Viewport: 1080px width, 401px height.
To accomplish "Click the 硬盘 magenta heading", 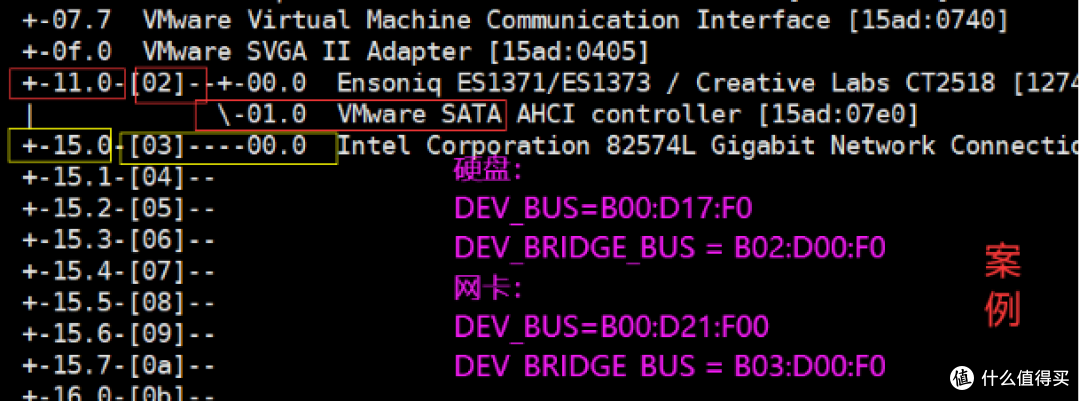I will pyautogui.click(x=487, y=170).
